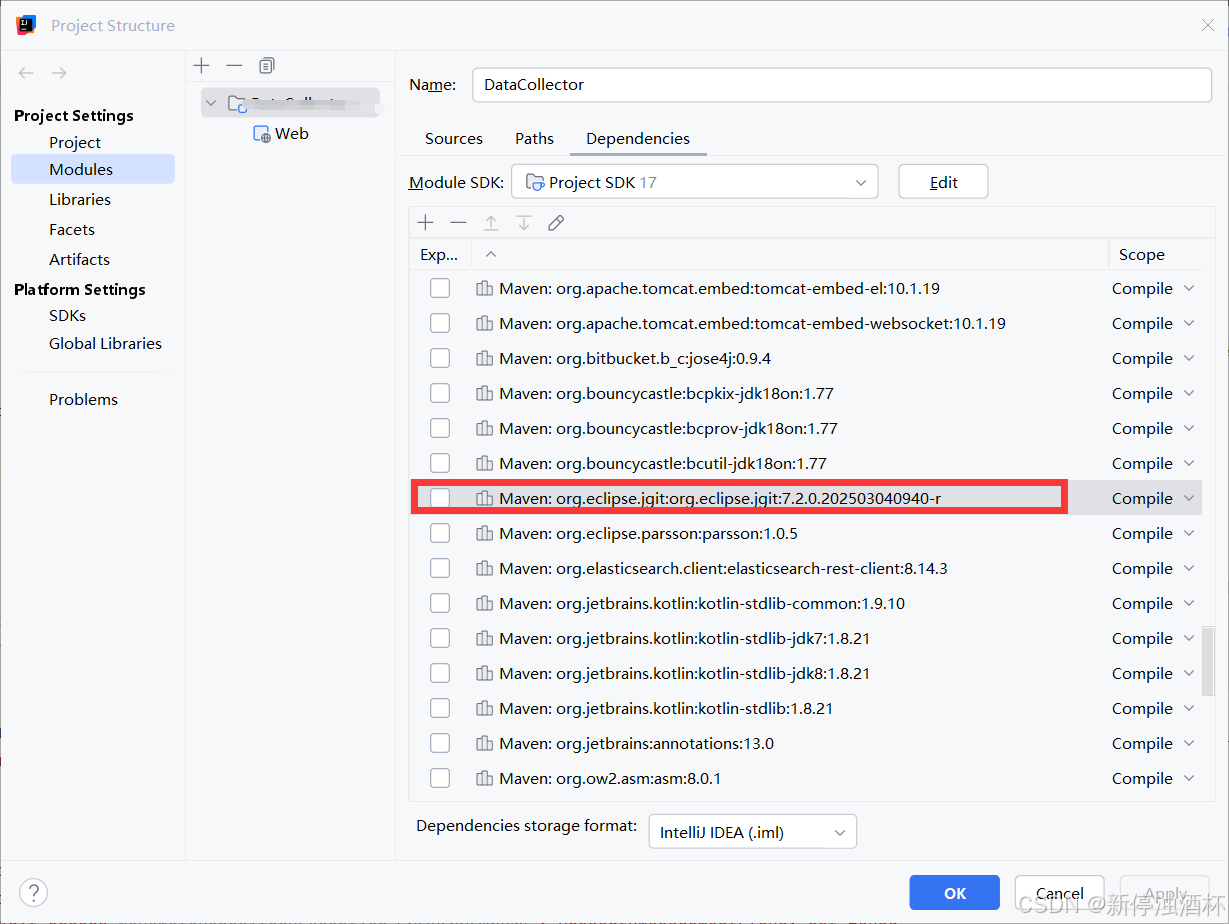Open help with question mark icon
The image size is (1229, 924).
tap(33, 893)
